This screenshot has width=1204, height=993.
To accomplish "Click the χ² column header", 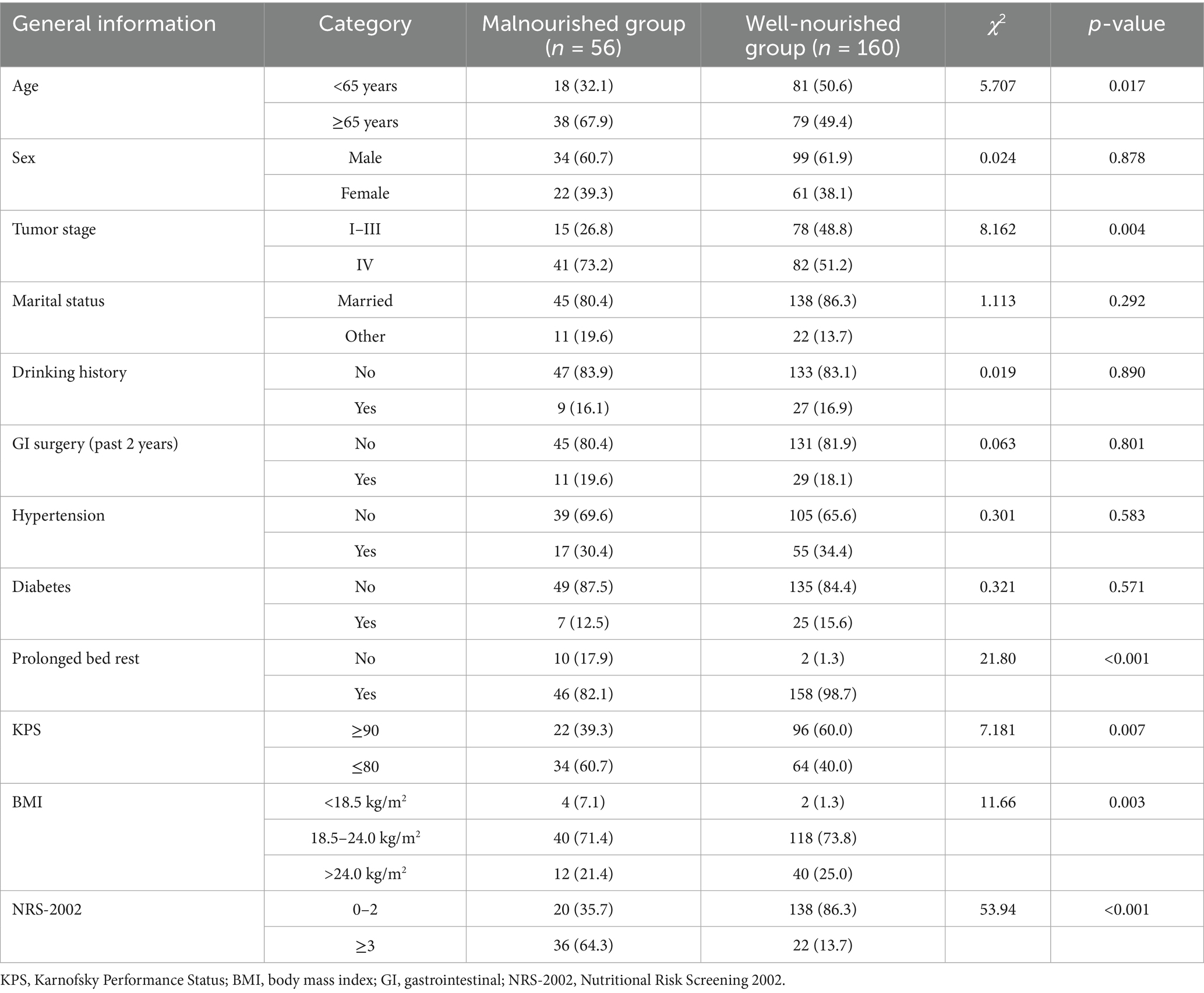I will tap(997, 25).
